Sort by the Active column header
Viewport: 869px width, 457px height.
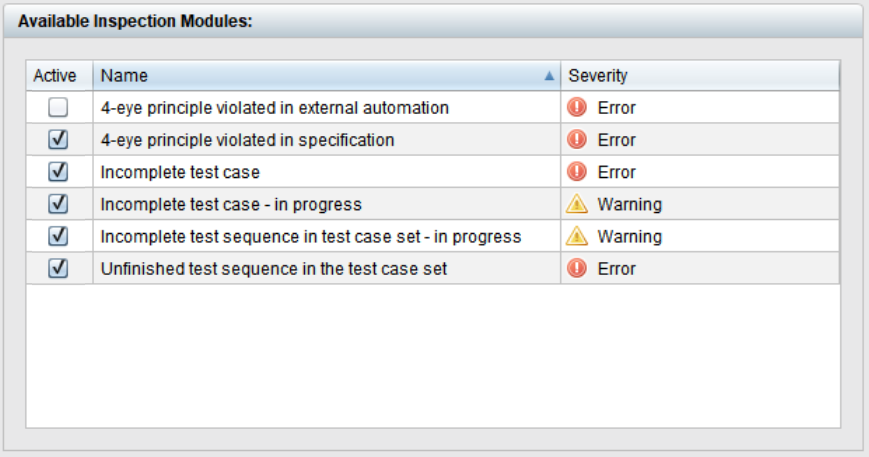[x=59, y=75]
